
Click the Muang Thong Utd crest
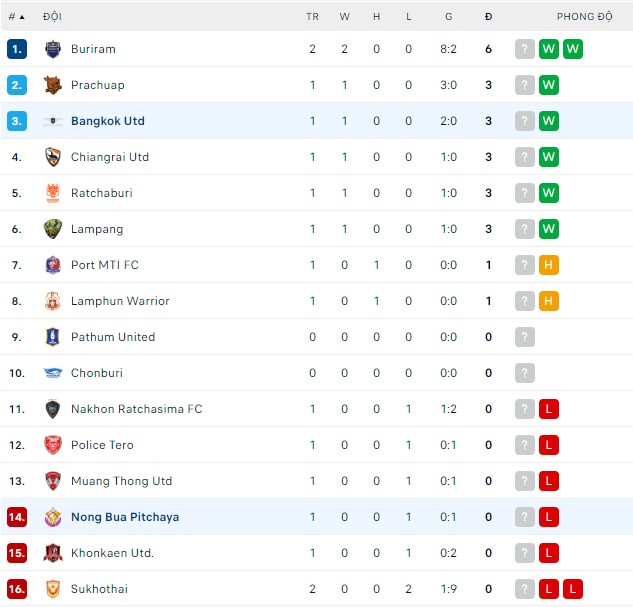53,481
